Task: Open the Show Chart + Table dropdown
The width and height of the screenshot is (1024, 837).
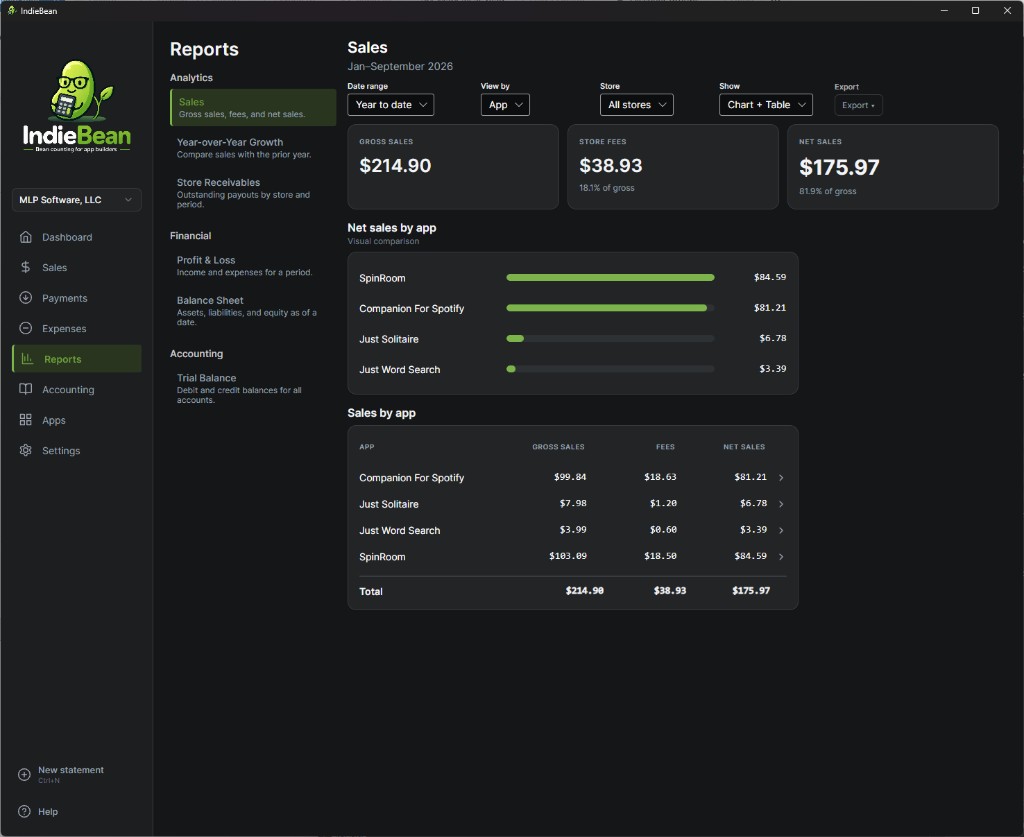Action: click(765, 104)
